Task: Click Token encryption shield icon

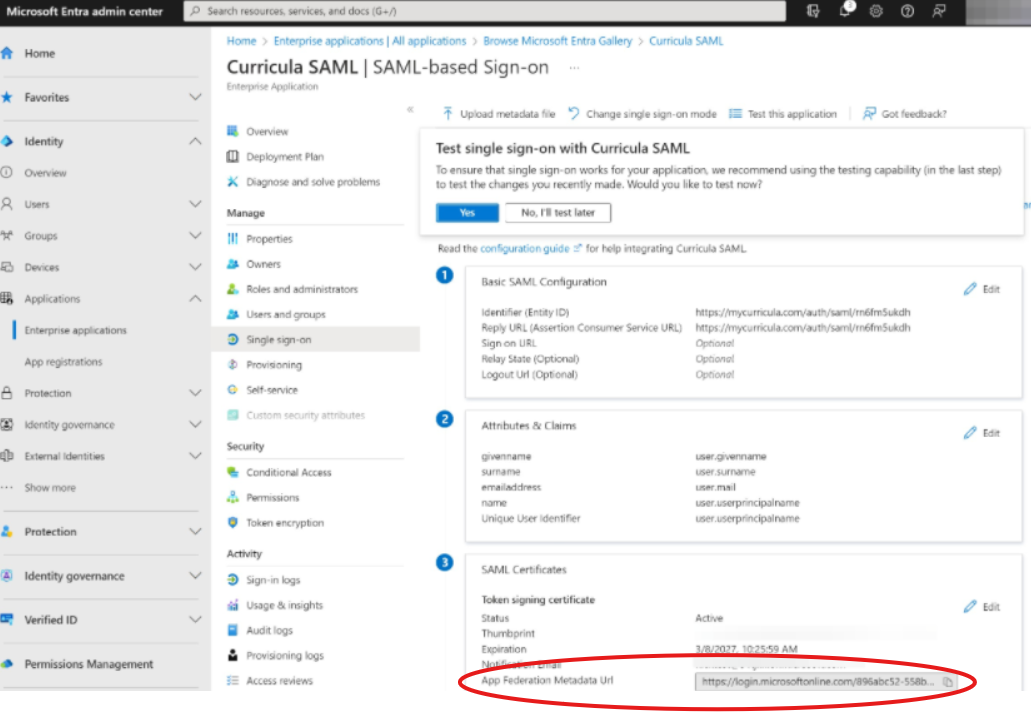Action: pyautogui.click(x=233, y=523)
